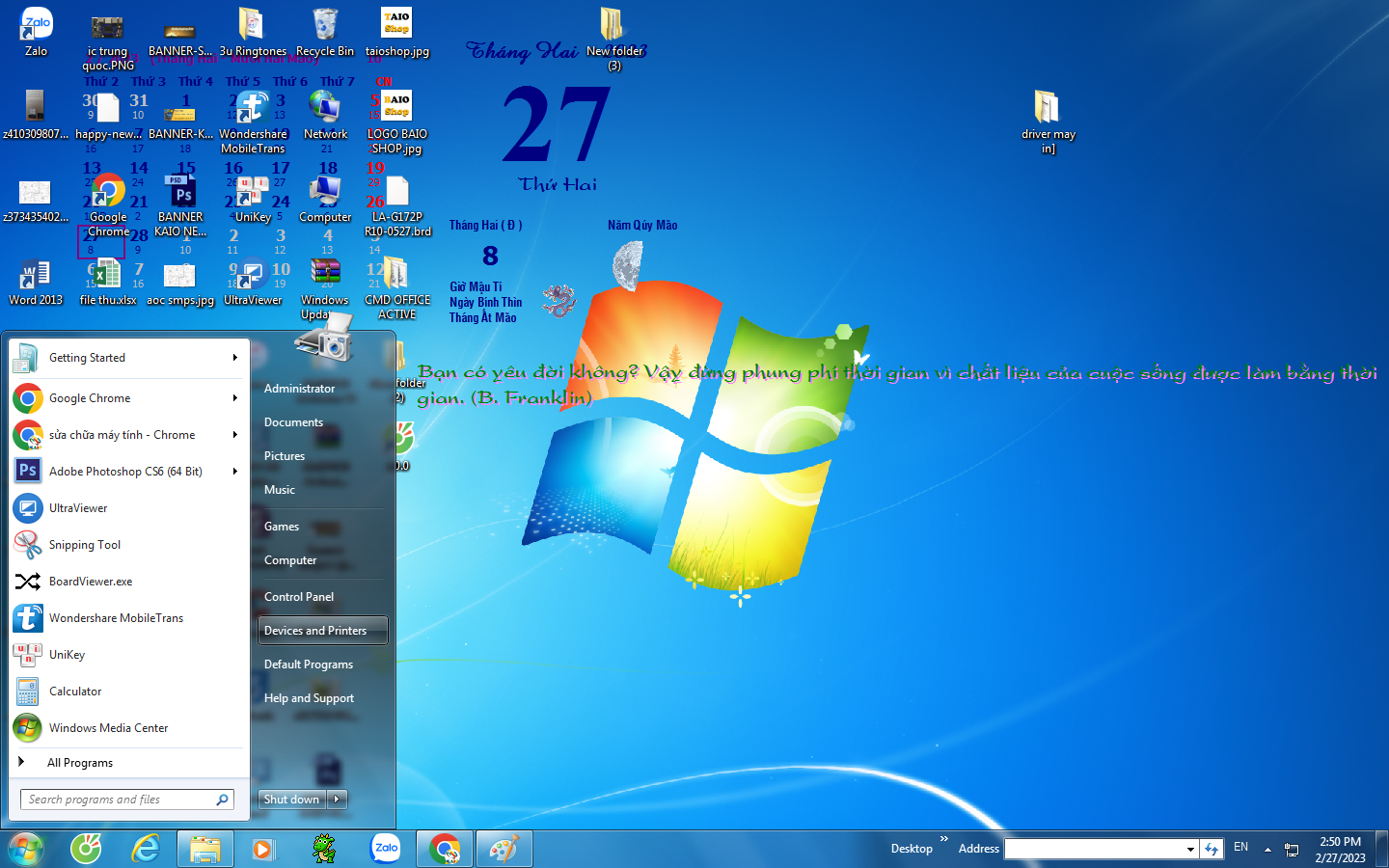Click the Windows Start orb on taskbar
The width and height of the screenshot is (1389, 868).
26,849
